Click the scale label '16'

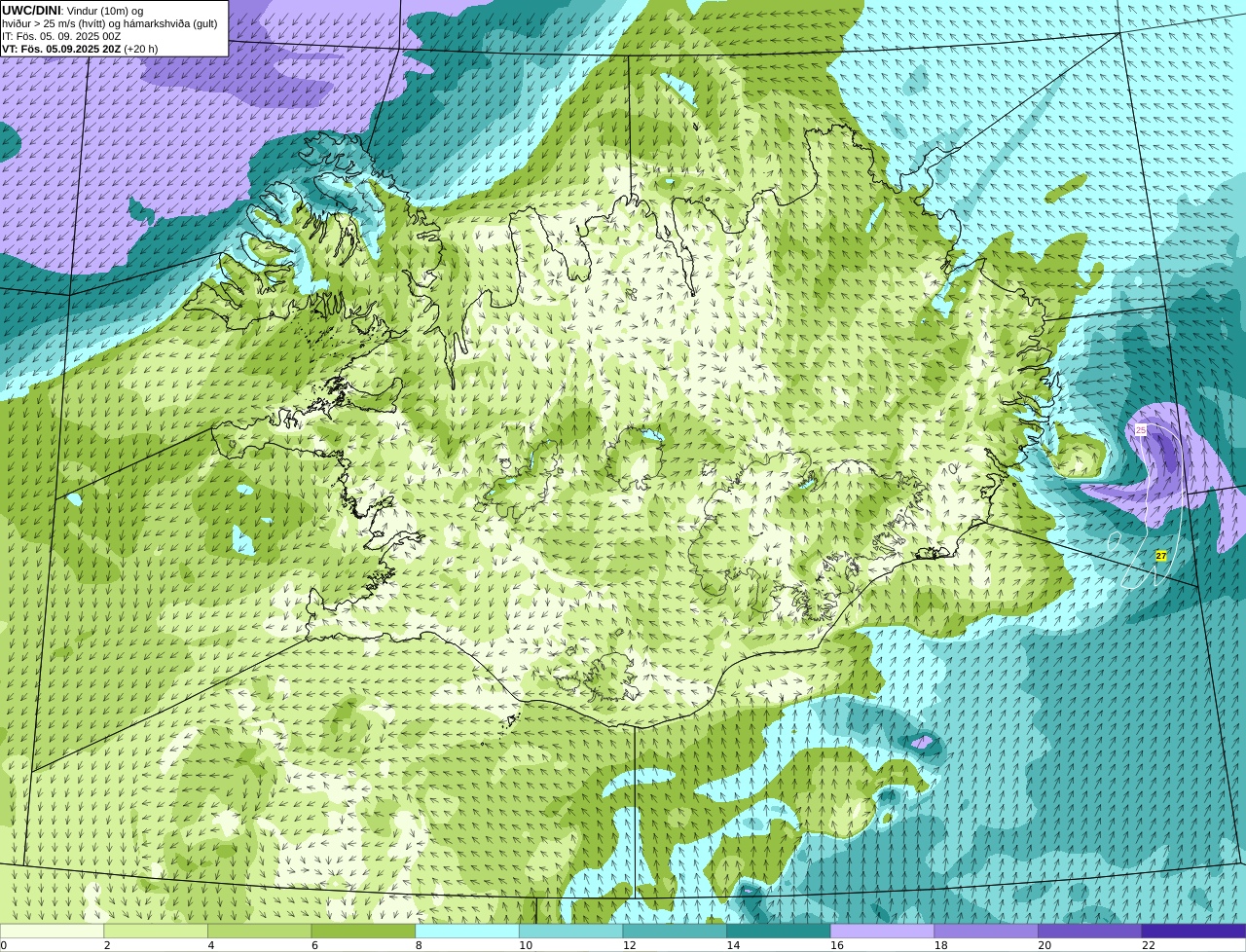(837, 945)
